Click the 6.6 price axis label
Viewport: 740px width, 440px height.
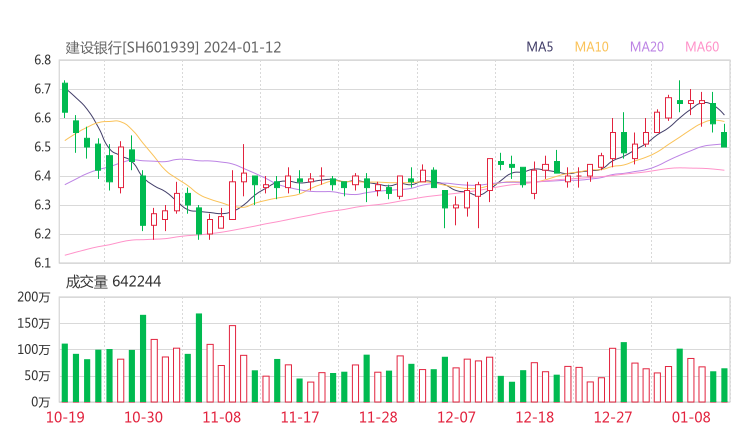click(42, 118)
